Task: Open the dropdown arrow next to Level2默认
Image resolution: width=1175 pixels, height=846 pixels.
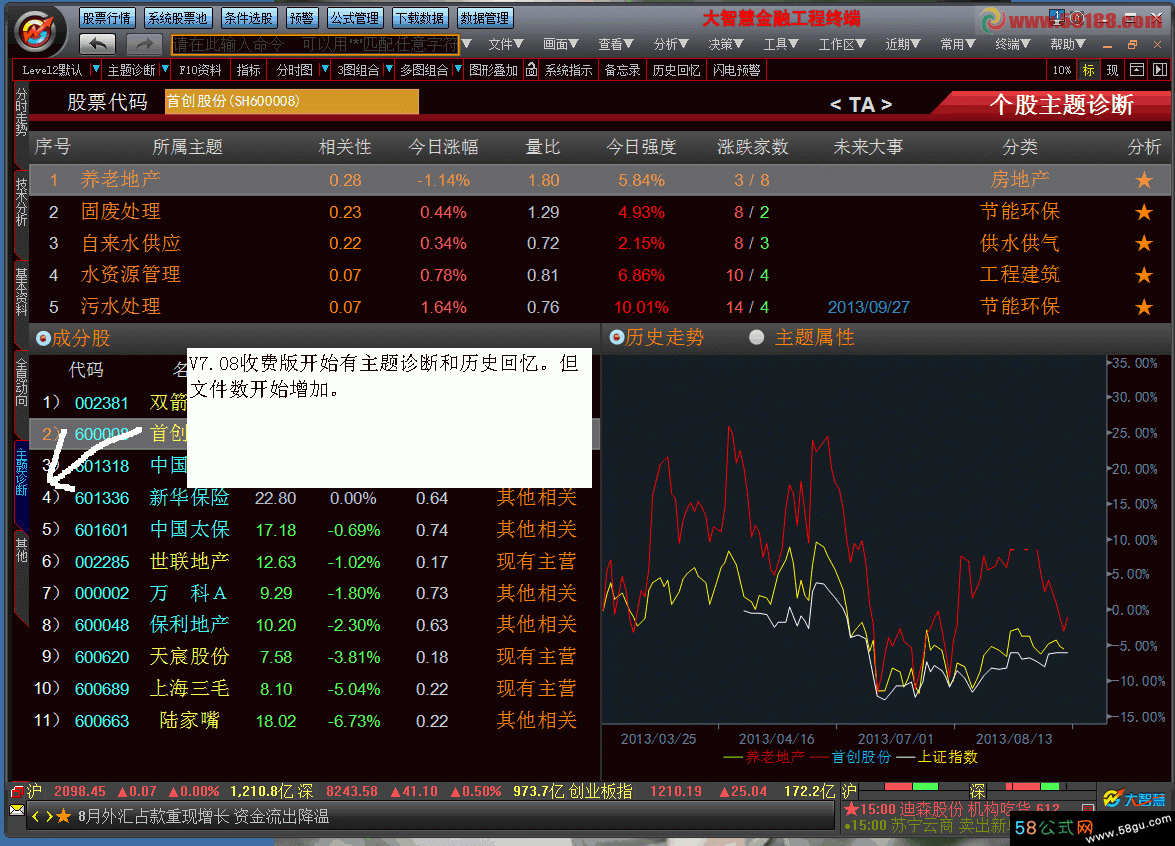Action: (x=95, y=69)
